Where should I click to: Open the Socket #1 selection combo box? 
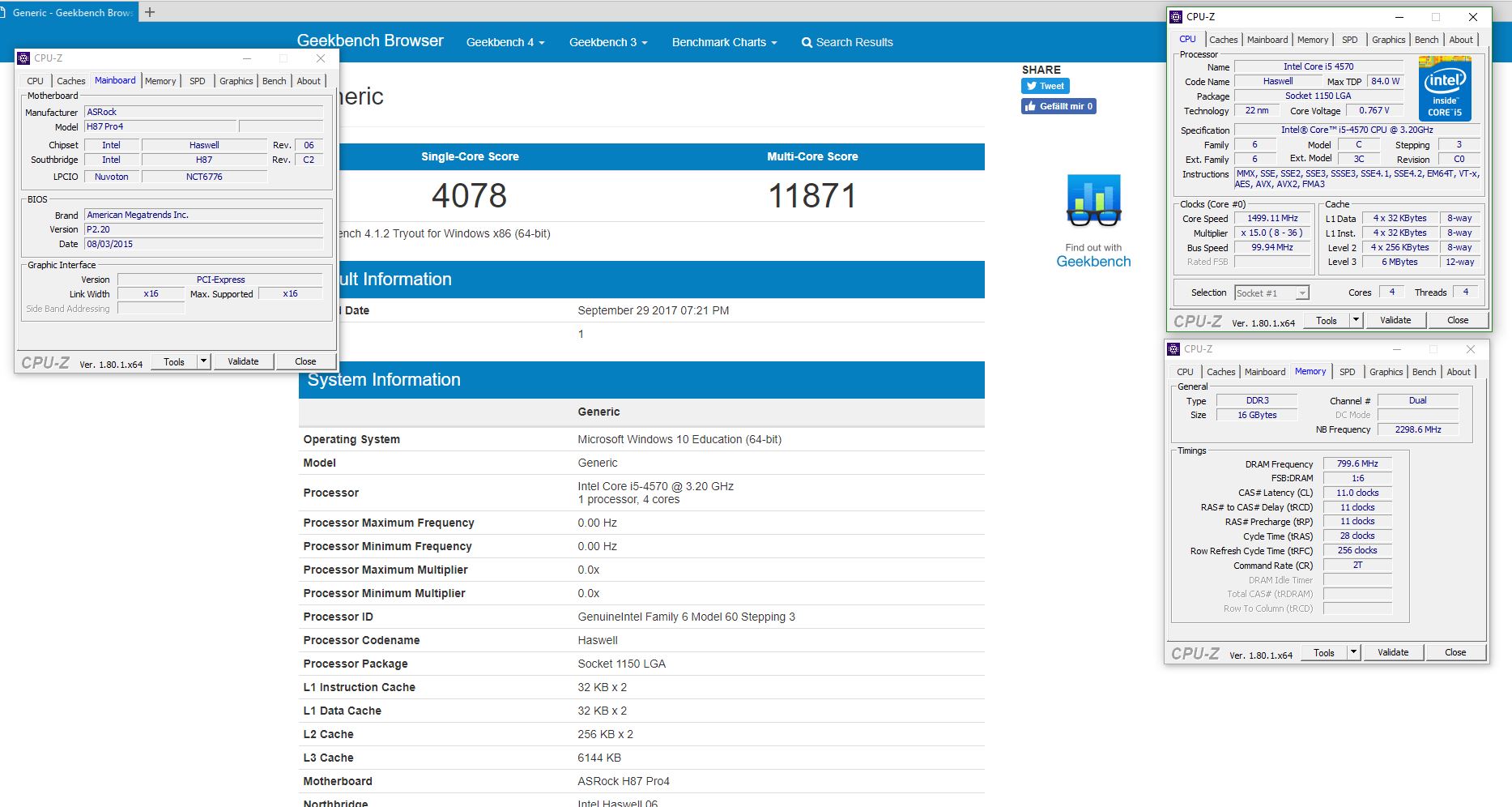(x=1271, y=293)
